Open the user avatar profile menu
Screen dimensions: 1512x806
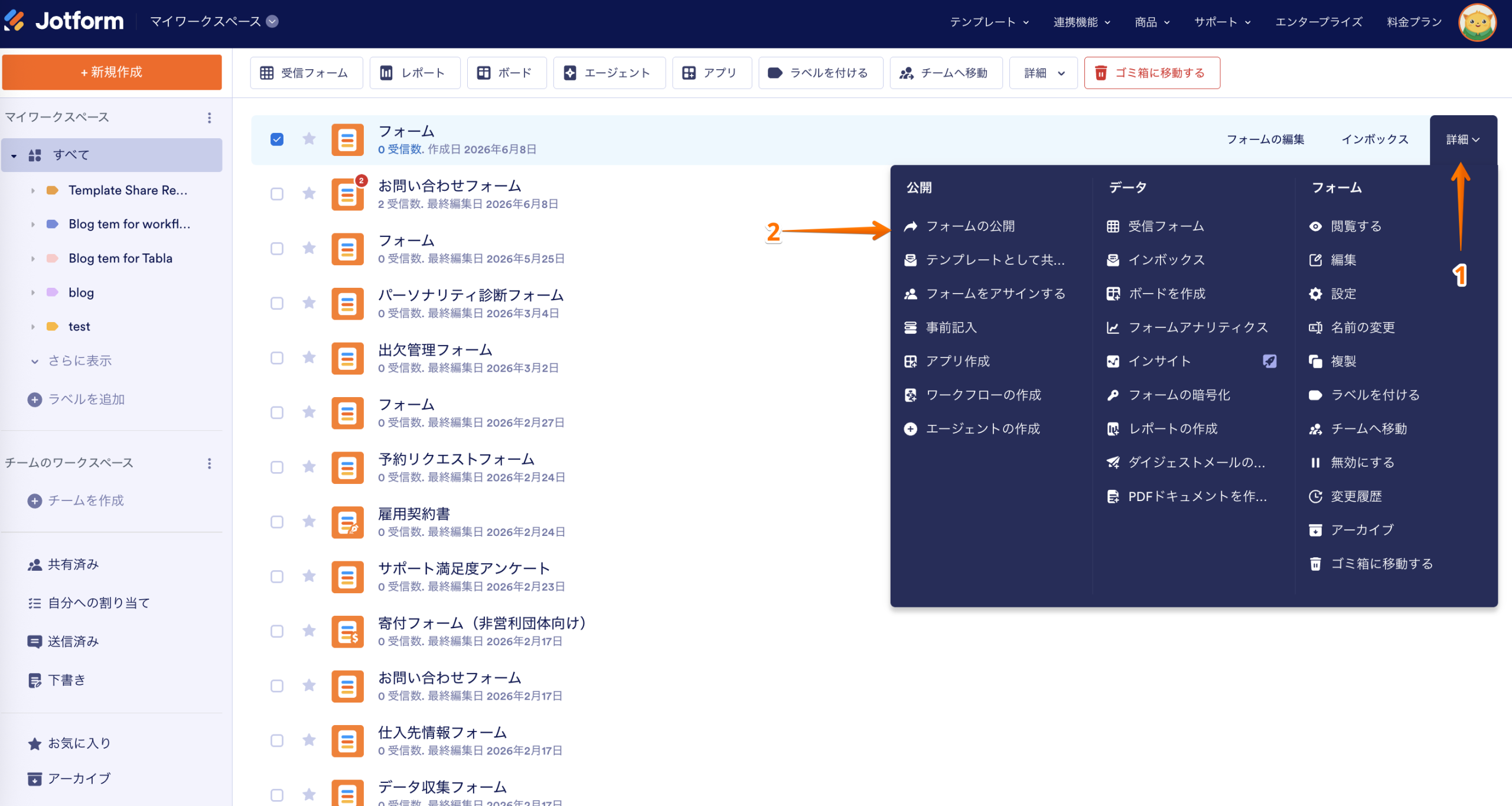coord(1477,22)
